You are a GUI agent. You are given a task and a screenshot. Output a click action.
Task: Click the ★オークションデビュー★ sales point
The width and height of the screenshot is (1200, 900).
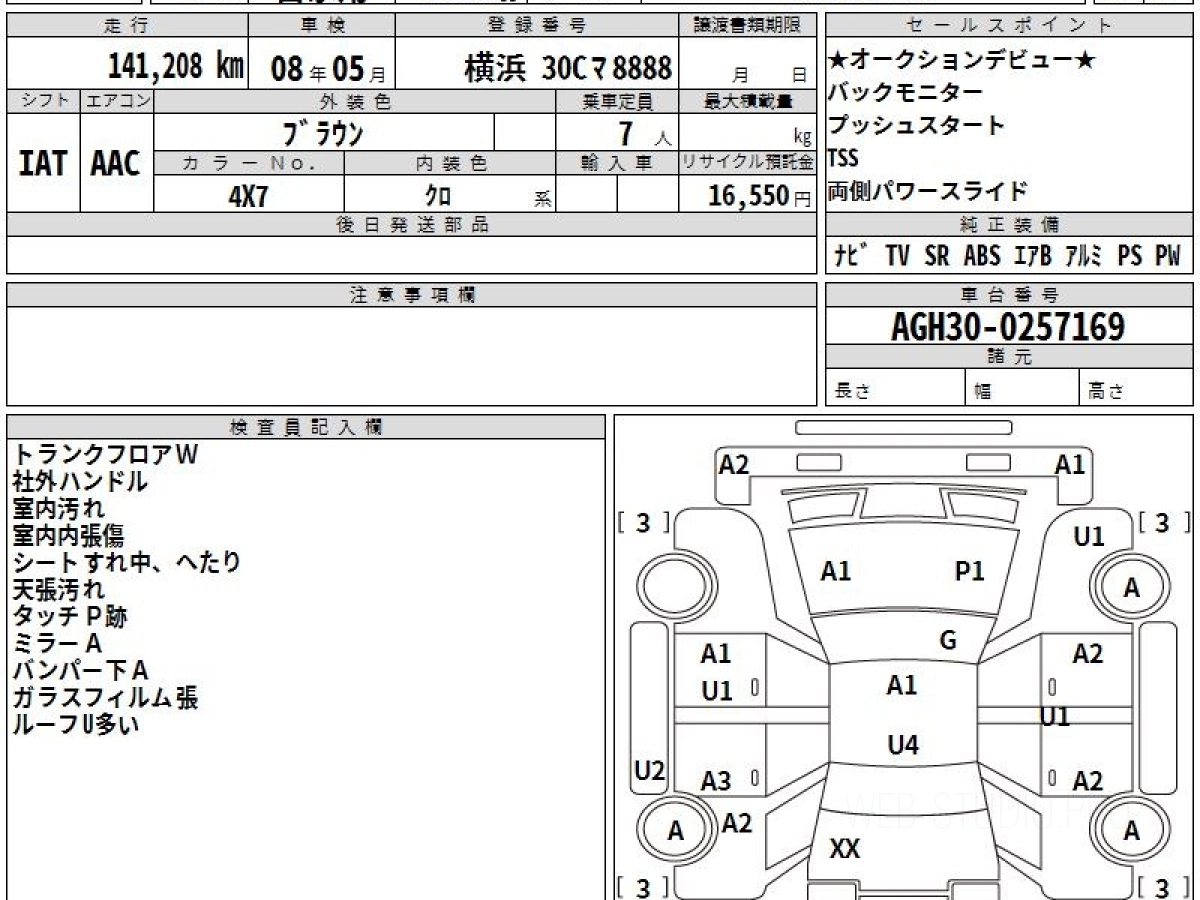pyautogui.click(x=961, y=61)
